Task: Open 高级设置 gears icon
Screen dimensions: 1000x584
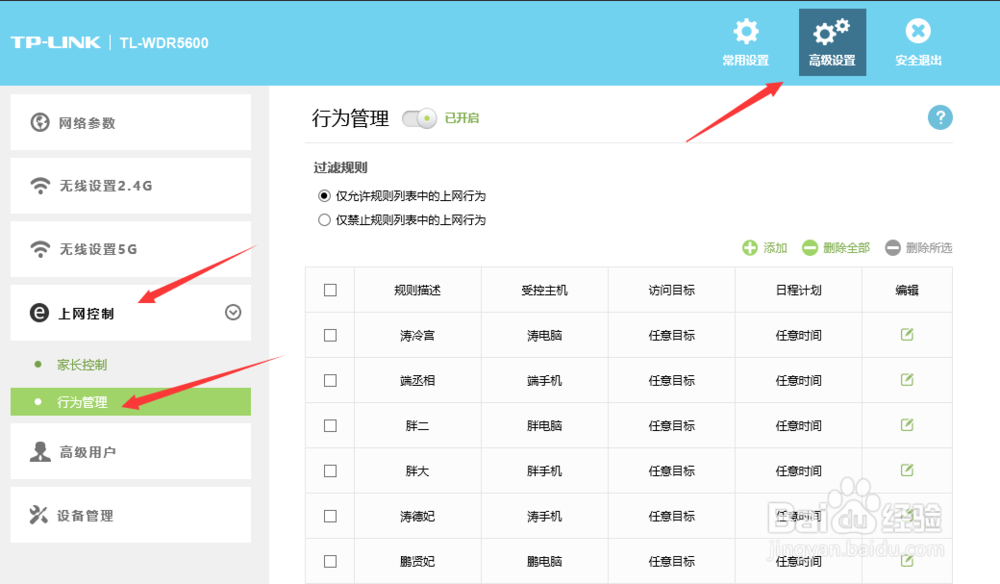Action: point(832,31)
